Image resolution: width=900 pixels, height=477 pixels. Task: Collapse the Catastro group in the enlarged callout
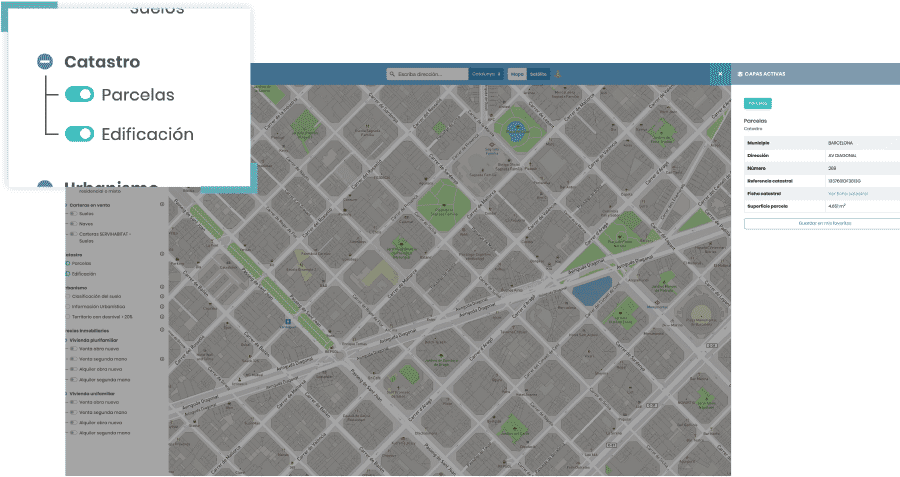point(45,61)
